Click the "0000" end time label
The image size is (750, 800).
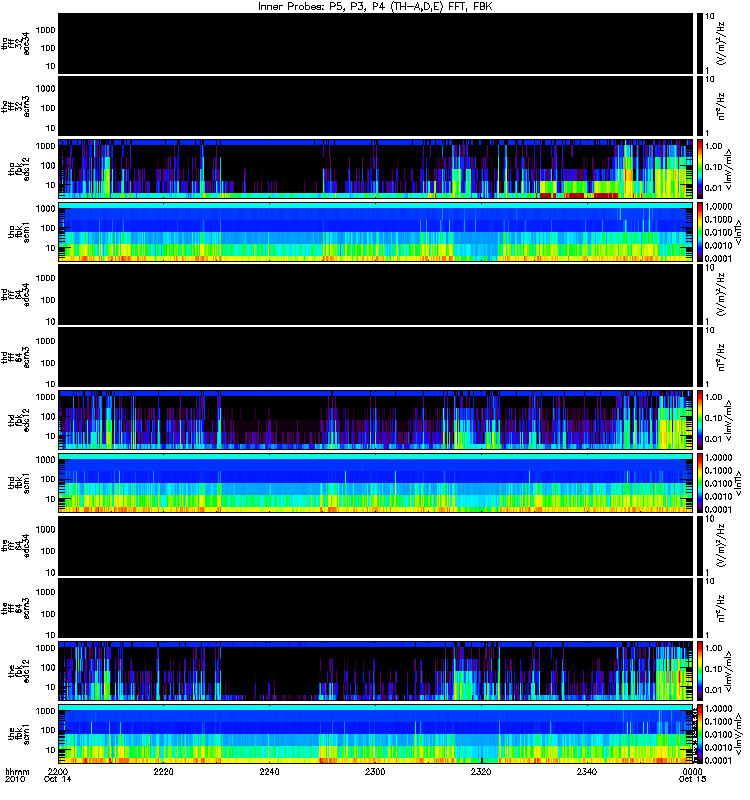[x=692, y=771]
